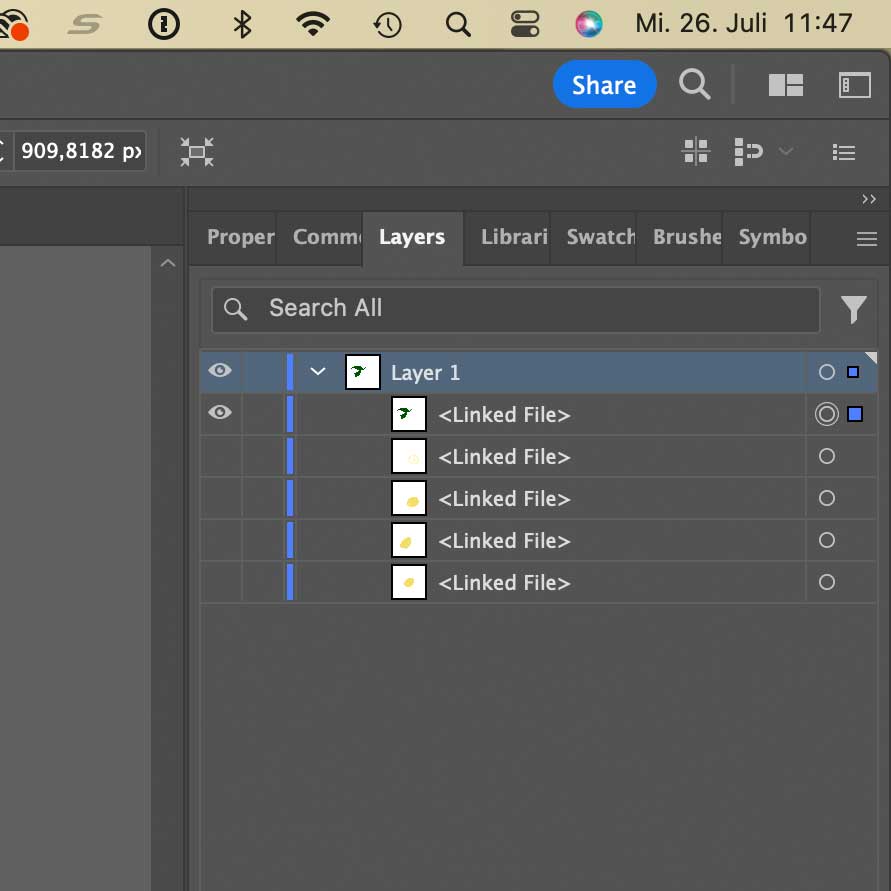Open the control panel list menu icon
Image resolution: width=891 pixels, height=891 pixels.
(x=844, y=152)
